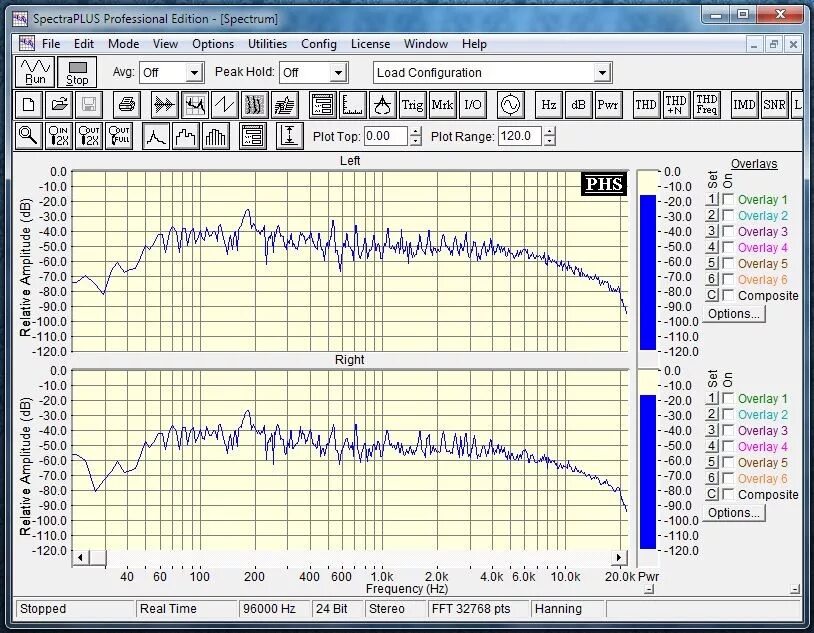Open settings dialog icon in top toolbar
This screenshot has width=814, height=633.
[x=322, y=105]
